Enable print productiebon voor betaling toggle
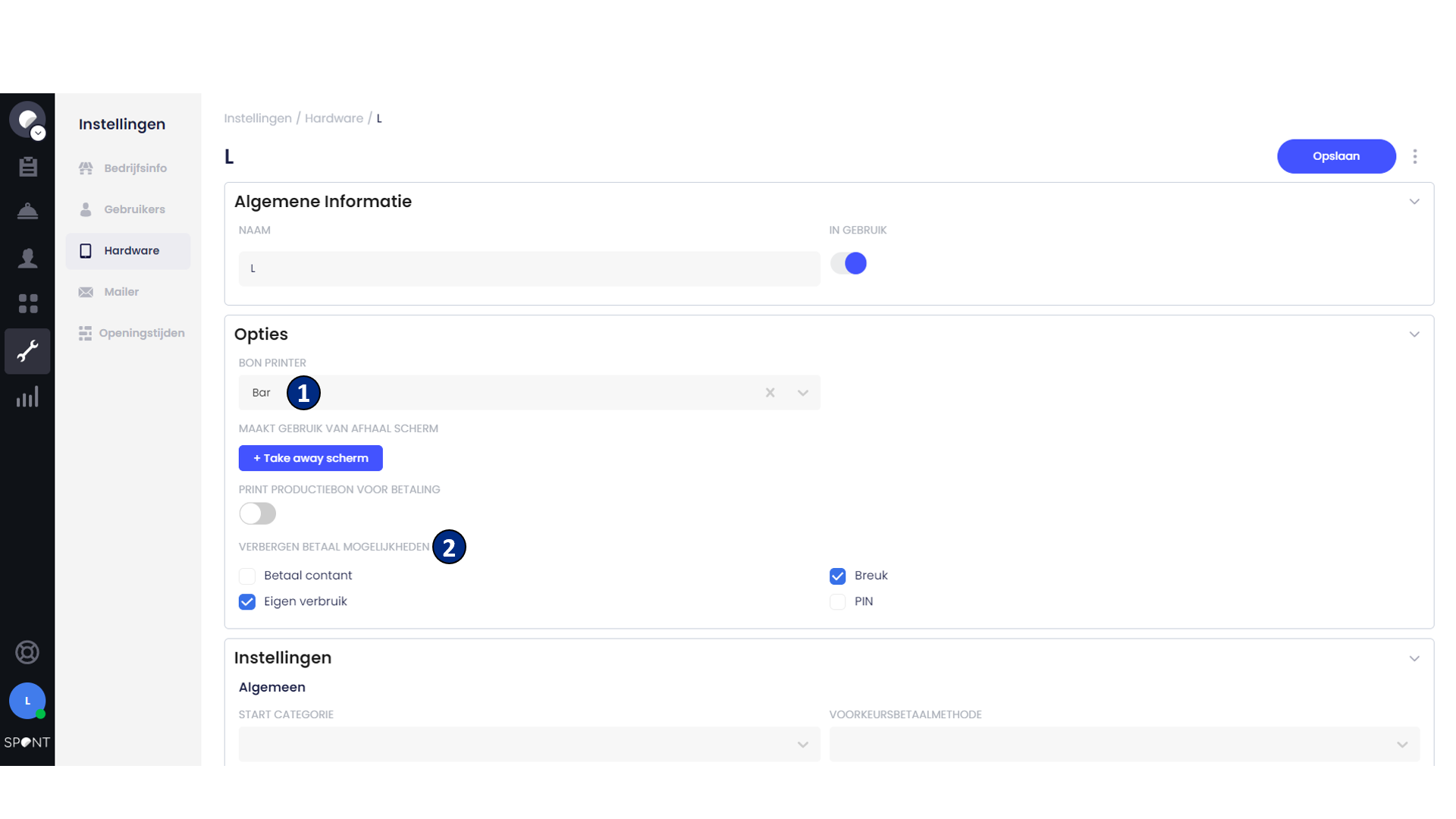This screenshot has width=1456, height=819. pos(258,513)
